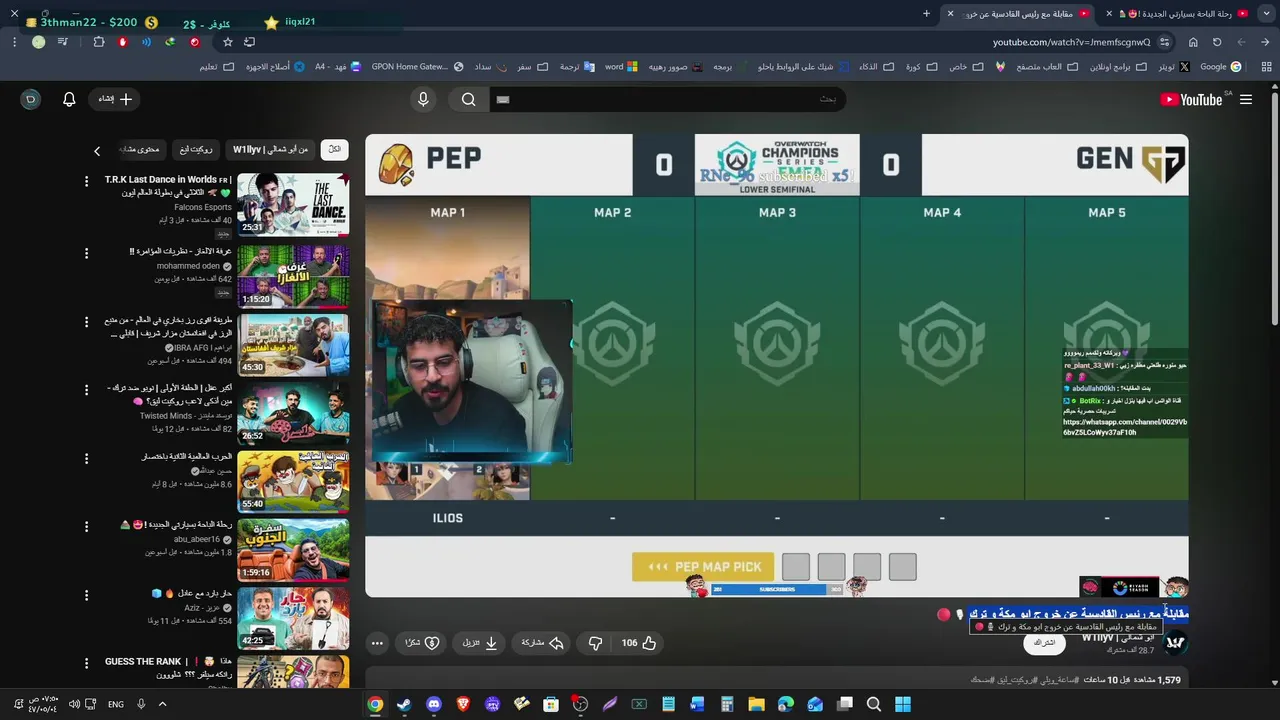1280x720 pixels.
Task: Open File Explorer from the taskbar
Action: click(x=756, y=704)
